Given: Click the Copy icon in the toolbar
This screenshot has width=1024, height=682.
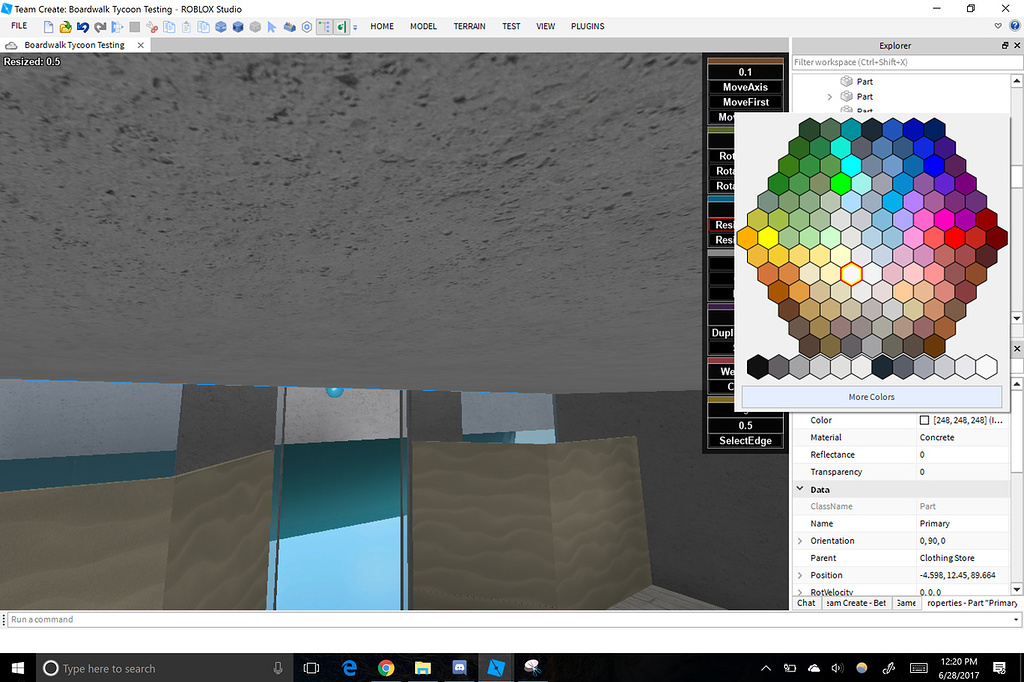Looking at the screenshot, I should [x=169, y=27].
